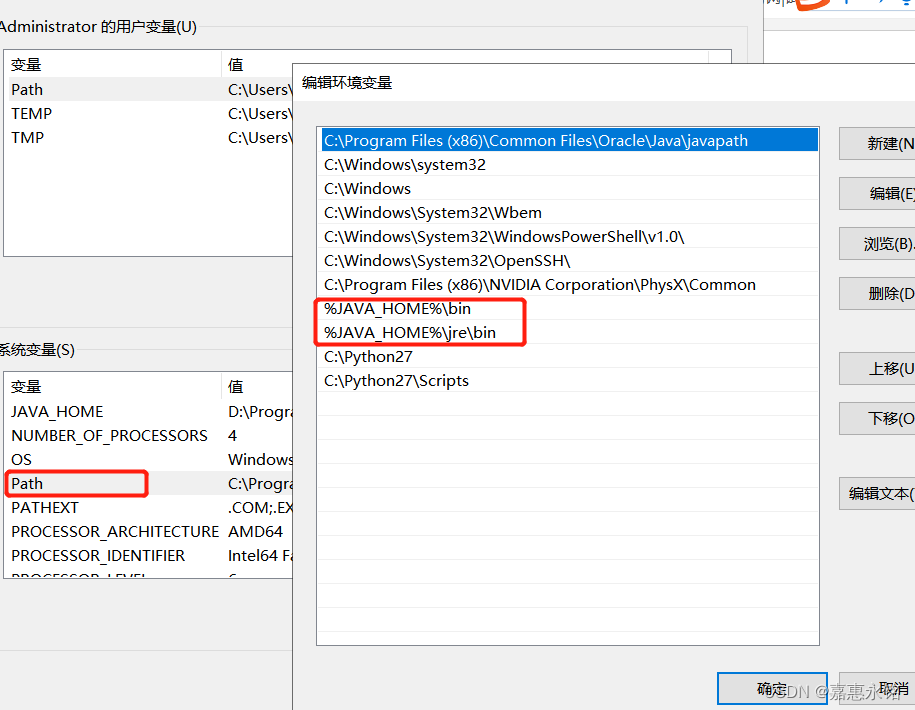Select NUMBER_OF_PROCESSORS system variable
The image size is (915, 710).
[x=149, y=435]
